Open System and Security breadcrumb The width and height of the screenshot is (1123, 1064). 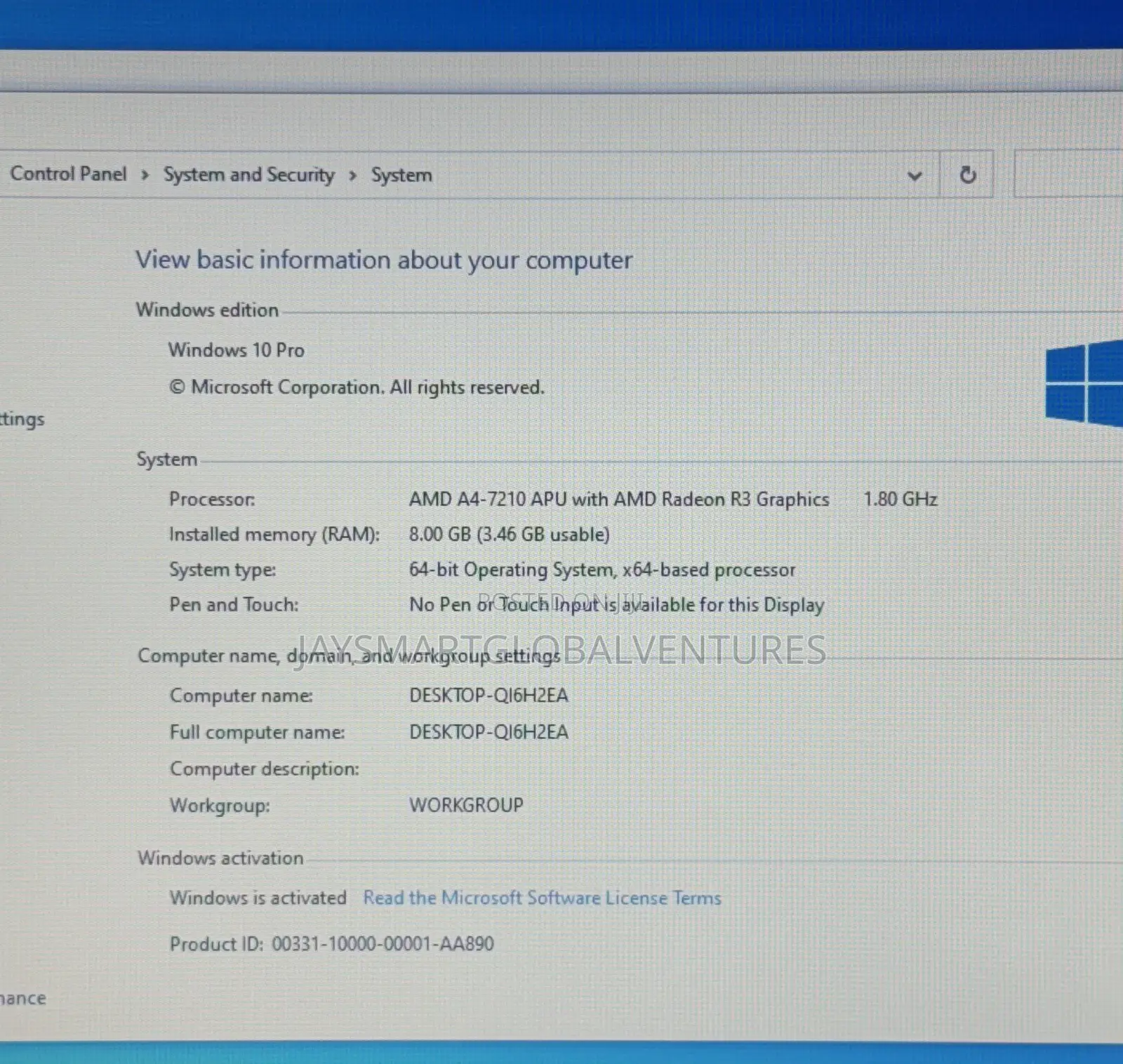[249, 175]
